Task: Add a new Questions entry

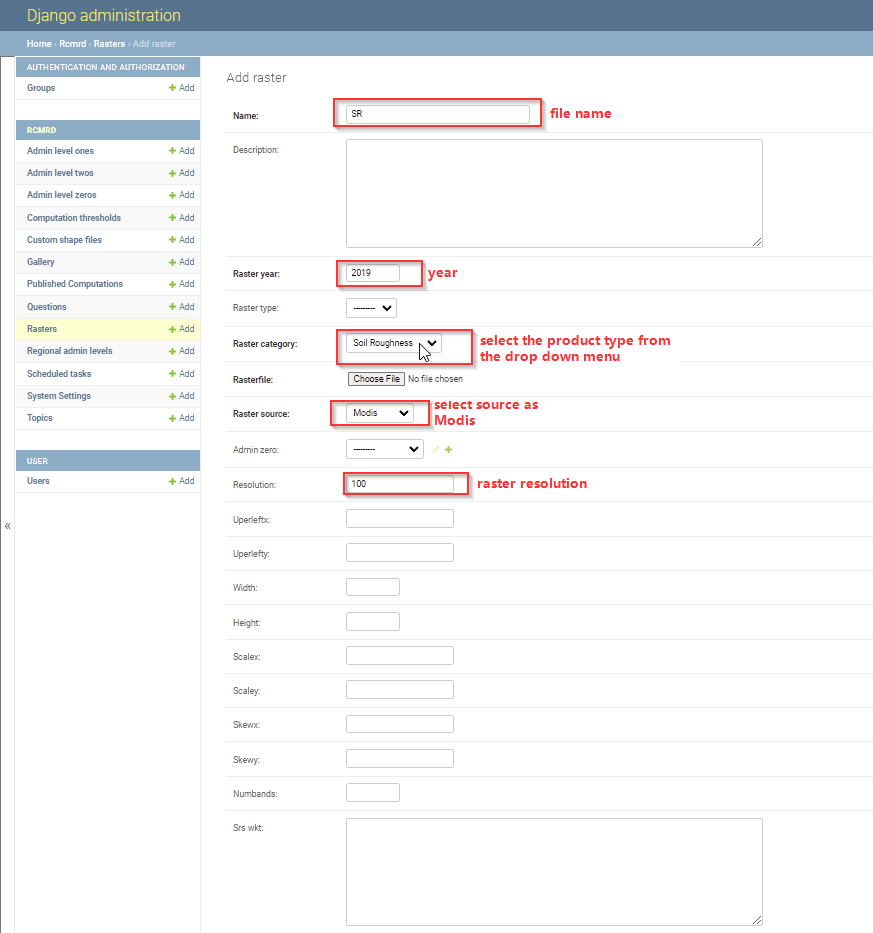Action: (182, 306)
